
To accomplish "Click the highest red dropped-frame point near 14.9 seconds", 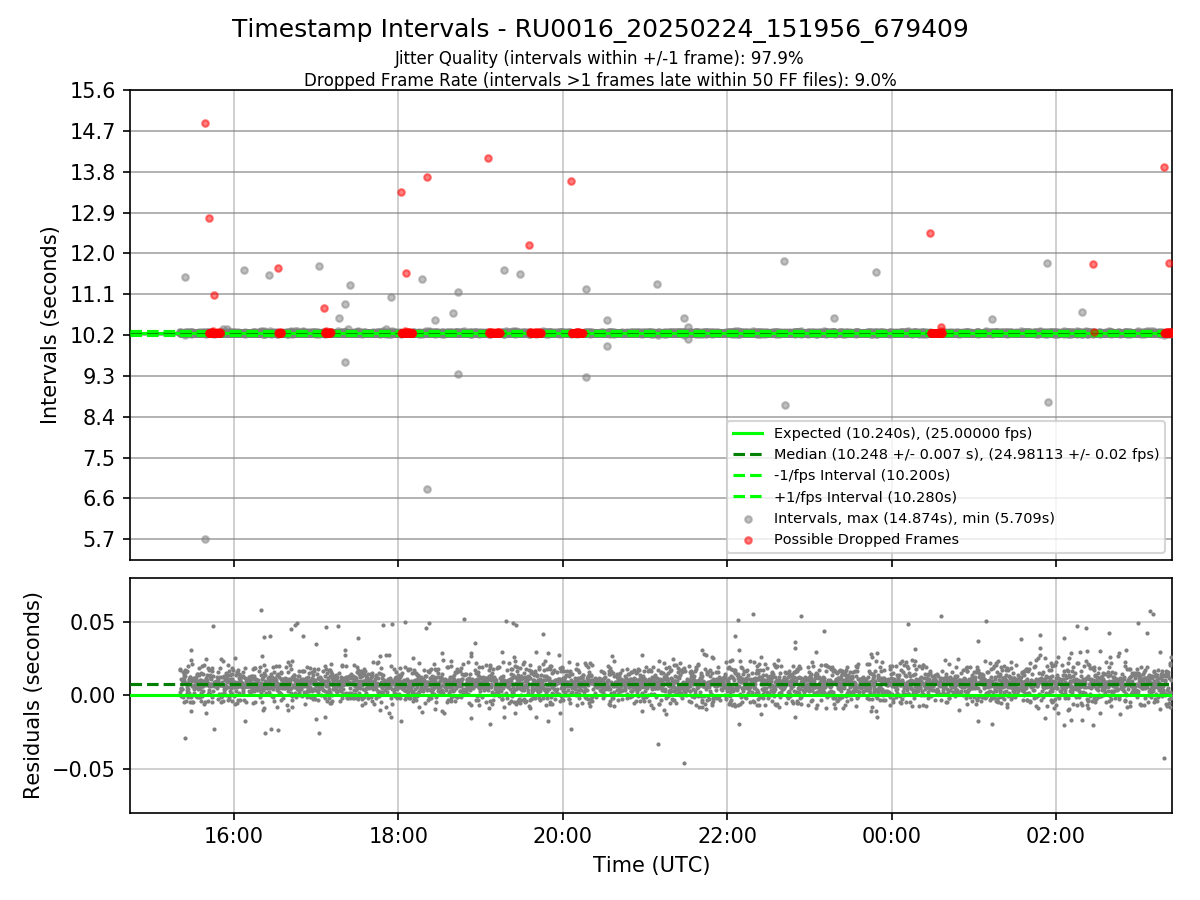I will (x=205, y=123).
